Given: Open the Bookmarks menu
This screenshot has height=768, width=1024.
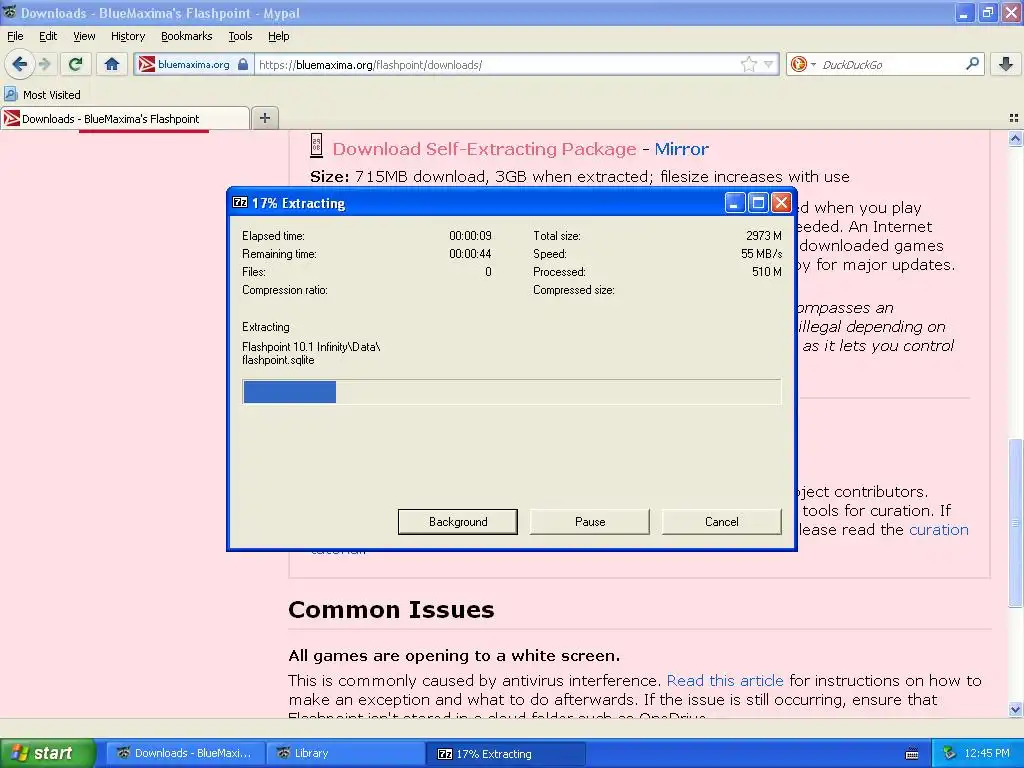Looking at the screenshot, I should point(187,36).
